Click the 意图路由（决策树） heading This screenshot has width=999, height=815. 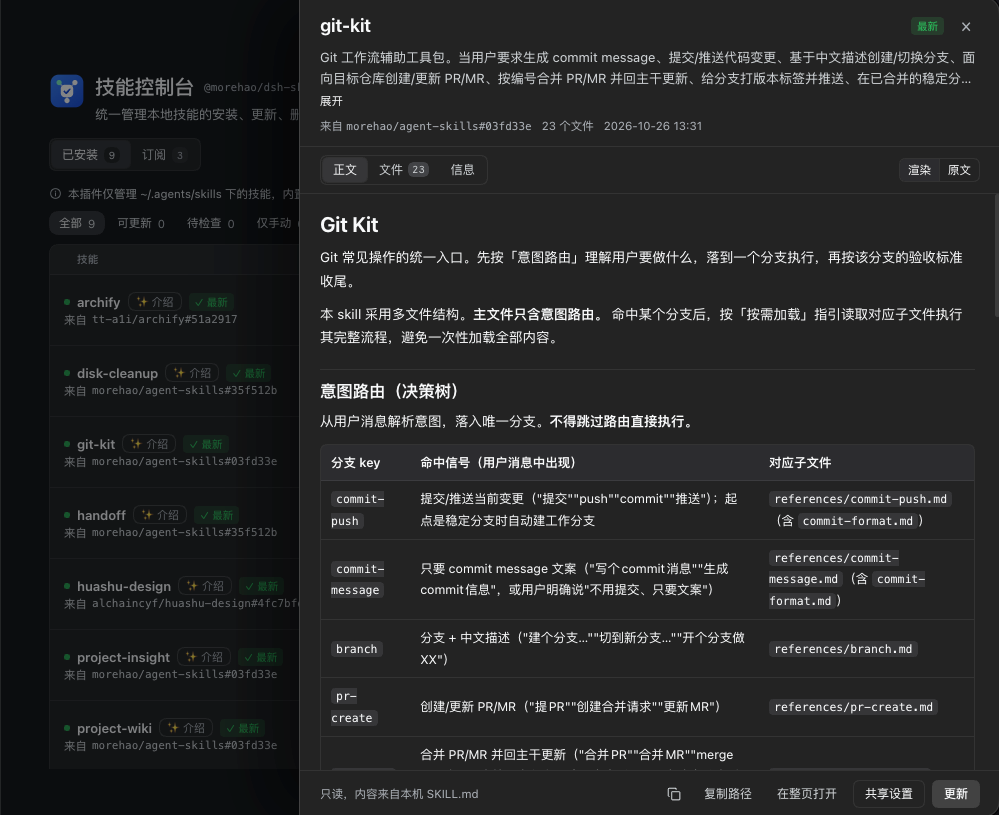(x=389, y=391)
